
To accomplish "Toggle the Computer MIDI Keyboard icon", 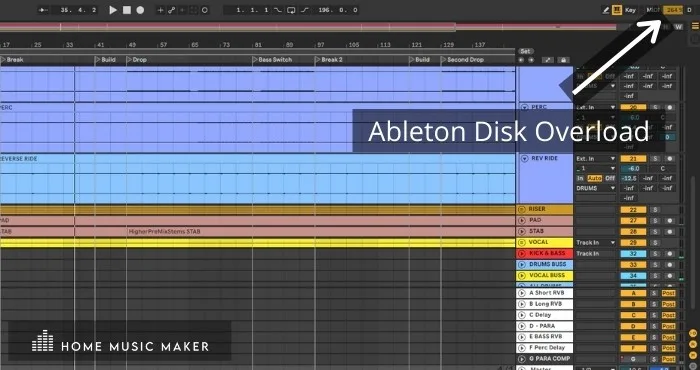I will tap(618, 10).
